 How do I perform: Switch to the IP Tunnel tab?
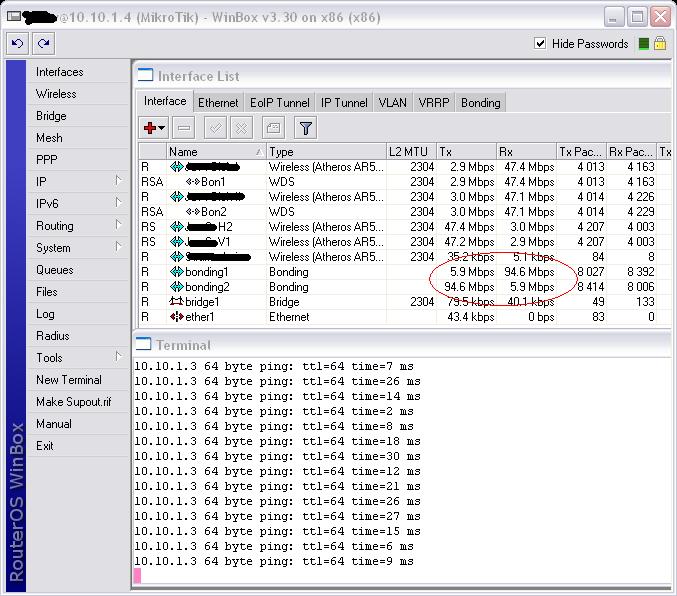[x=344, y=103]
